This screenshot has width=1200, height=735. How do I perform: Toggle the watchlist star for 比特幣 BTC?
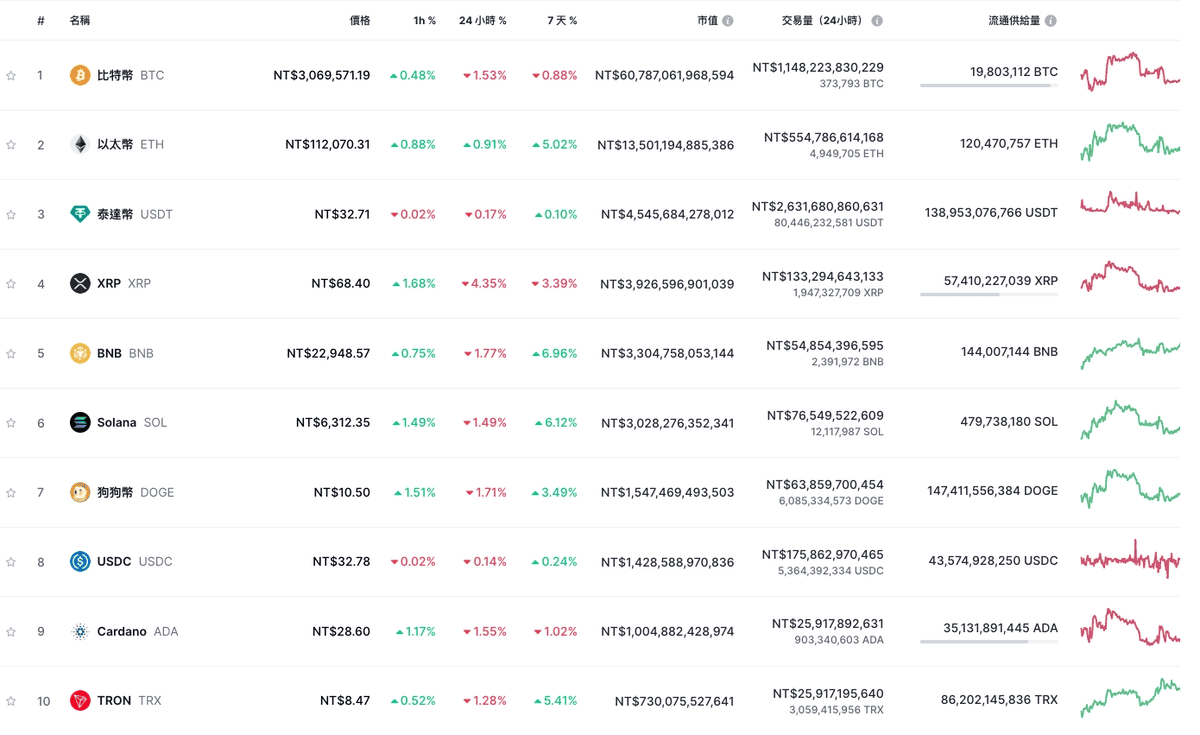point(11,75)
